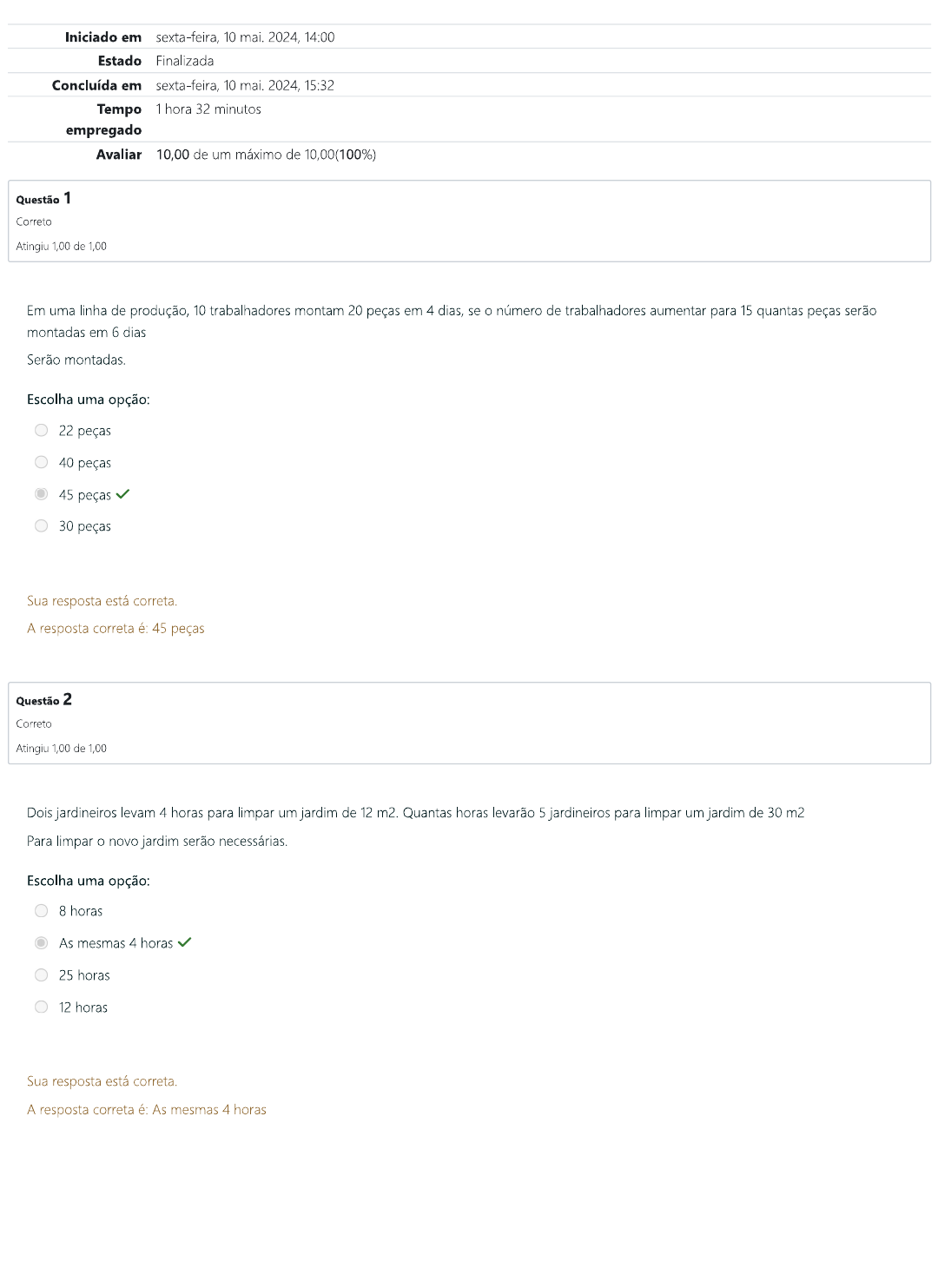Select the "8 horas" radio option
The image size is (938, 1288).
tap(41, 911)
